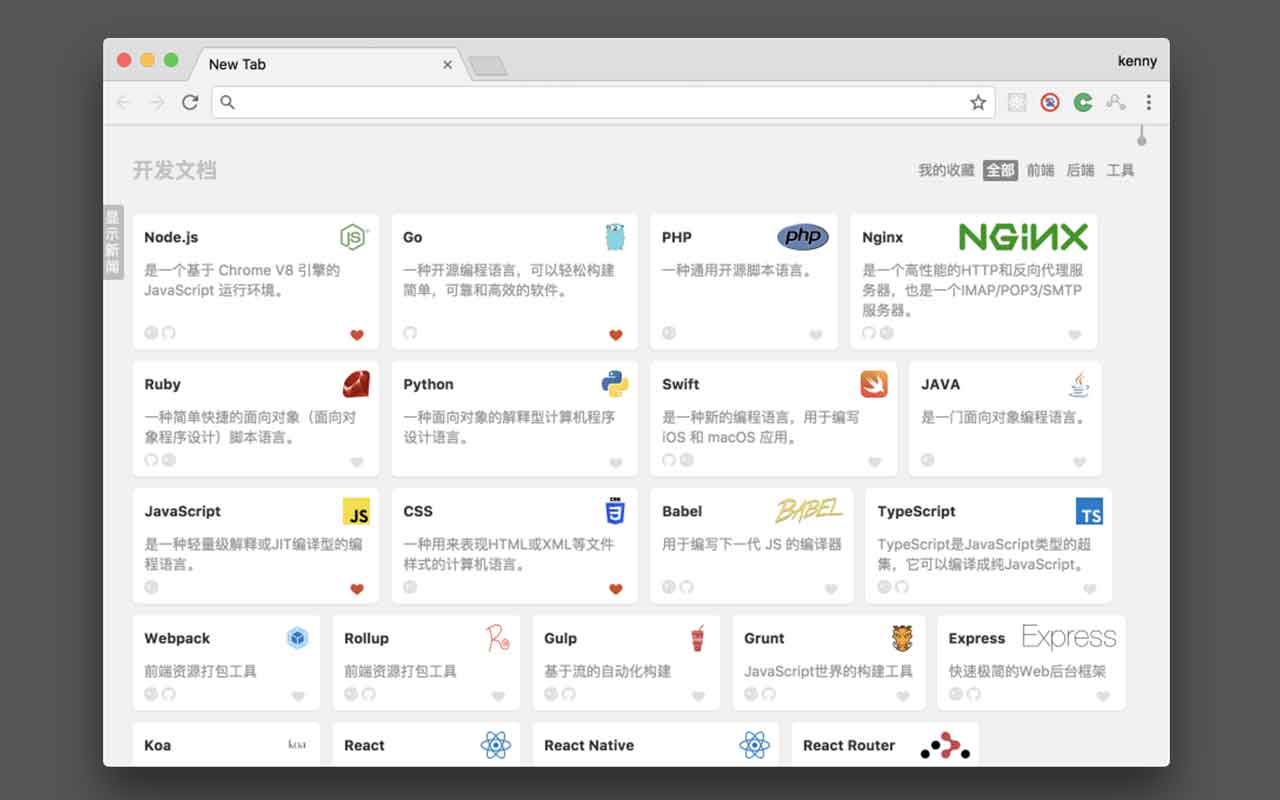
Task: Click the green C extension icon
Action: tap(1082, 102)
